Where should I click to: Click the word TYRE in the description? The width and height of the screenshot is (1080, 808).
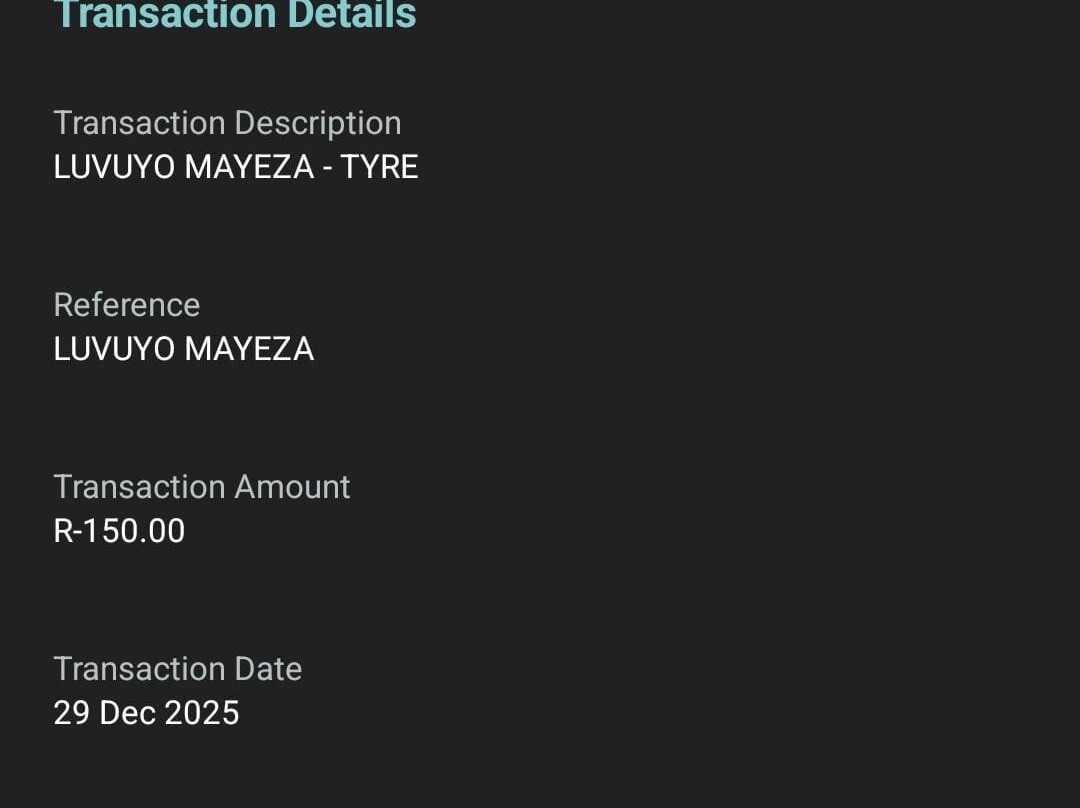[379, 167]
